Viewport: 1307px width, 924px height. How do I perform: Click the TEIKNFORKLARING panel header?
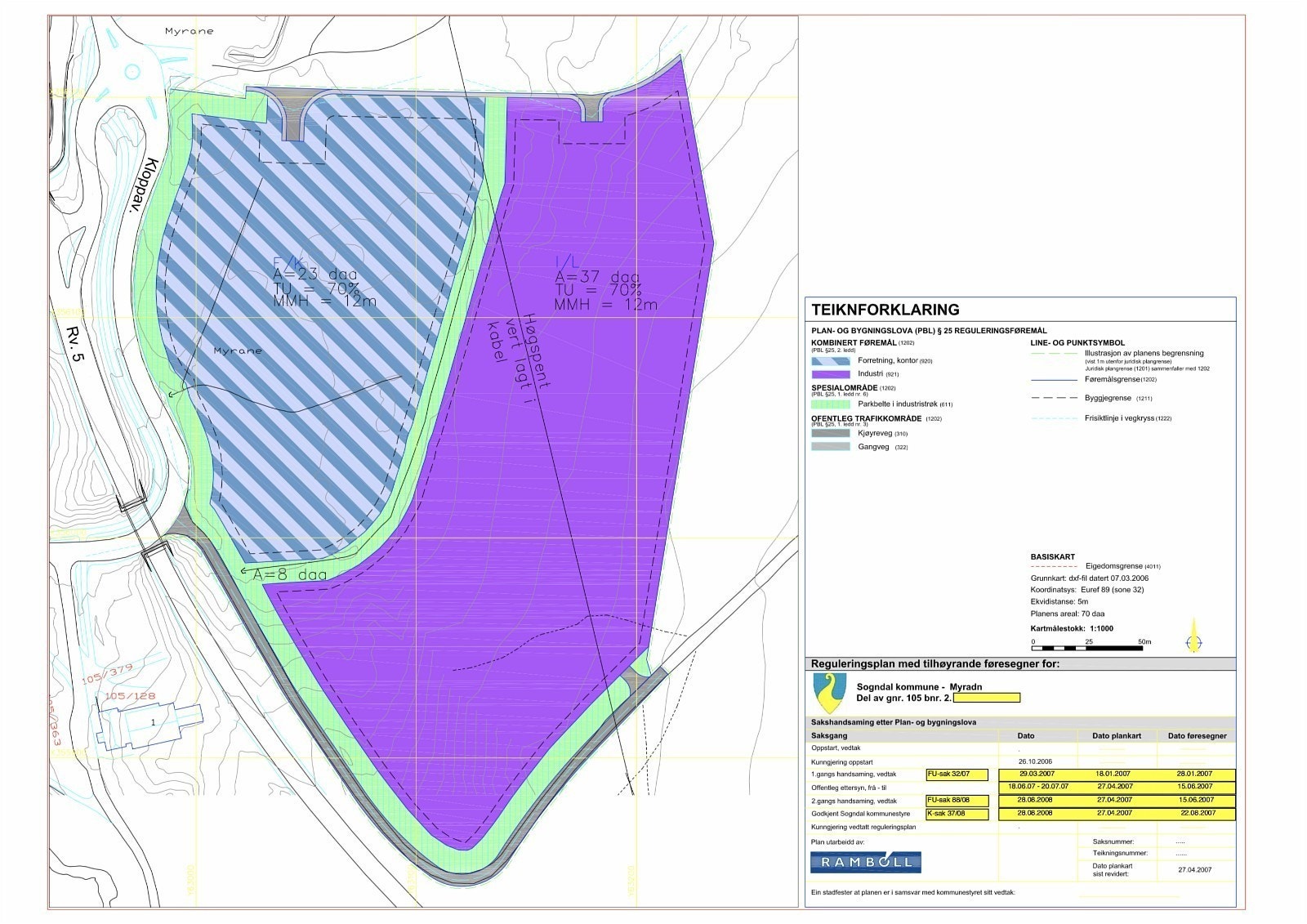coord(886,309)
